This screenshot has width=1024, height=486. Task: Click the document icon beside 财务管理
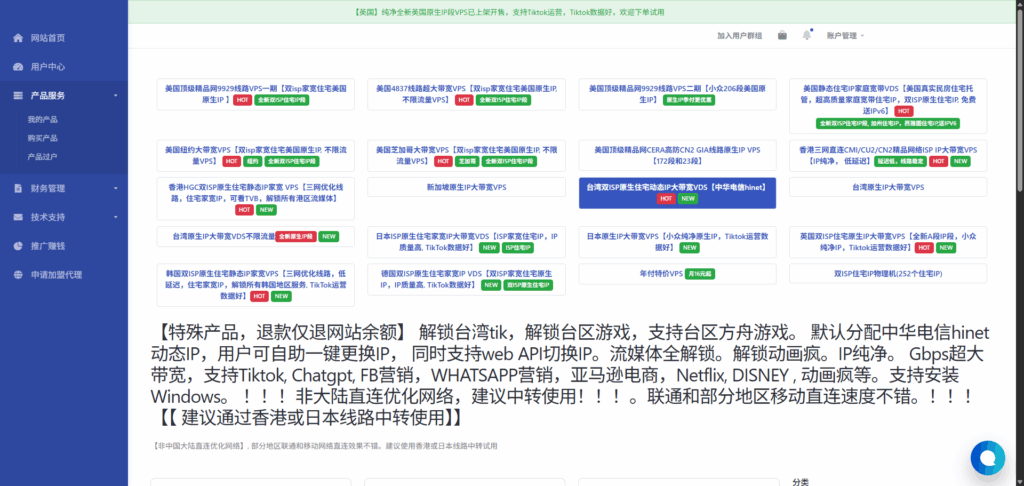pos(18,188)
